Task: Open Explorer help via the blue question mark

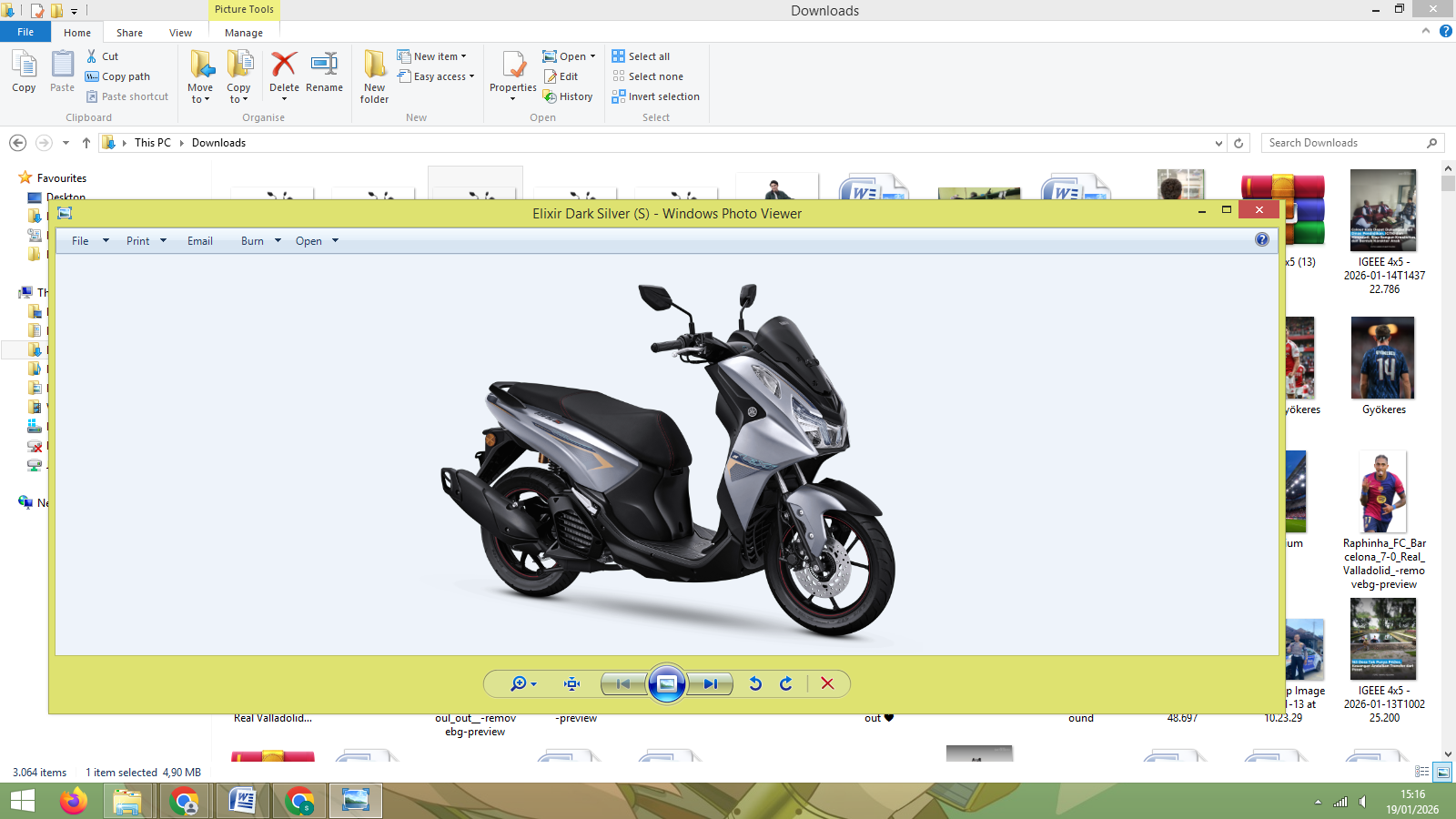Action: pyautogui.click(x=1445, y=31)
